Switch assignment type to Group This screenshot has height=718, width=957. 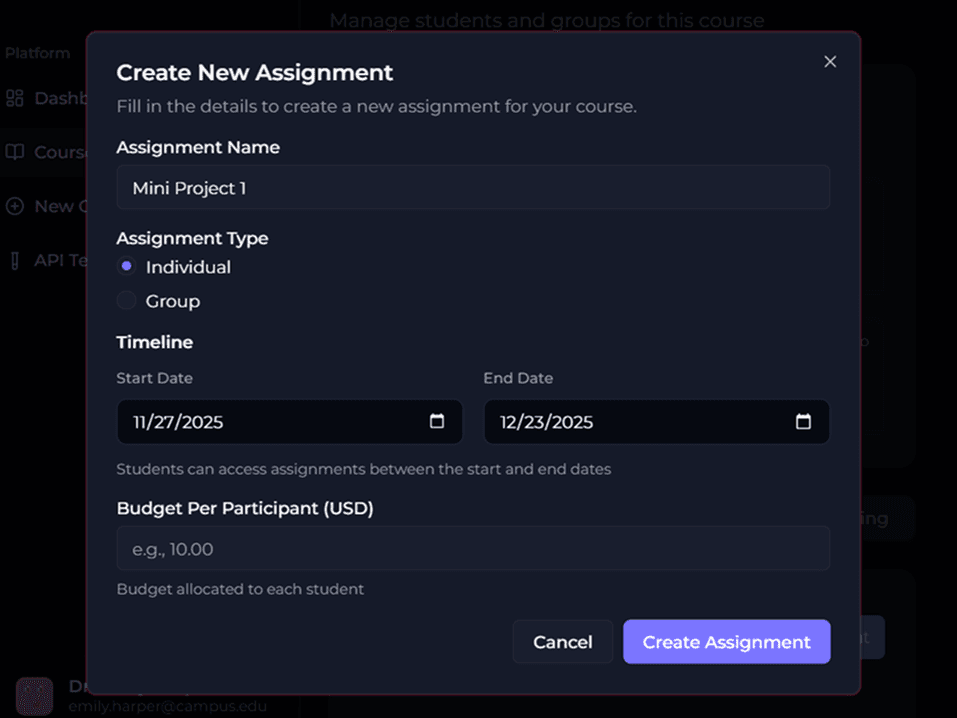pos(126,300)
